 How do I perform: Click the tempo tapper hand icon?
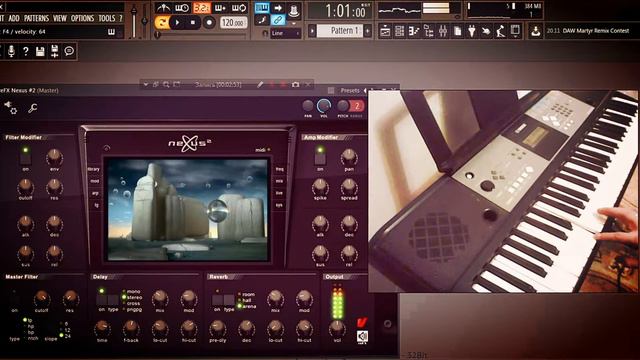(x=486, y=31)
